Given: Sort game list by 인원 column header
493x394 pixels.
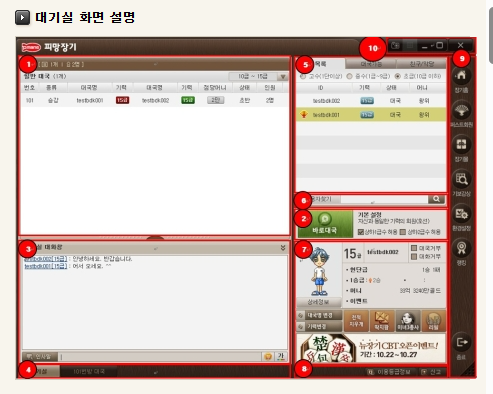Looking at the screenshot, I should tap(269, 87).
